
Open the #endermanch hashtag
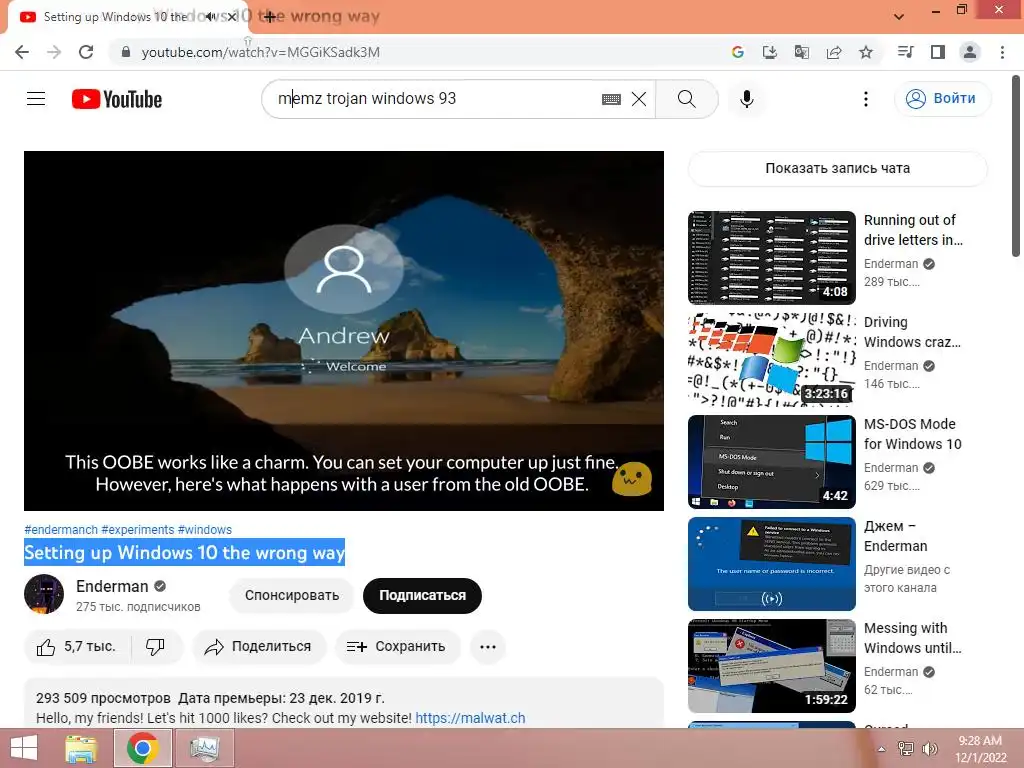(x=61, y=530)
